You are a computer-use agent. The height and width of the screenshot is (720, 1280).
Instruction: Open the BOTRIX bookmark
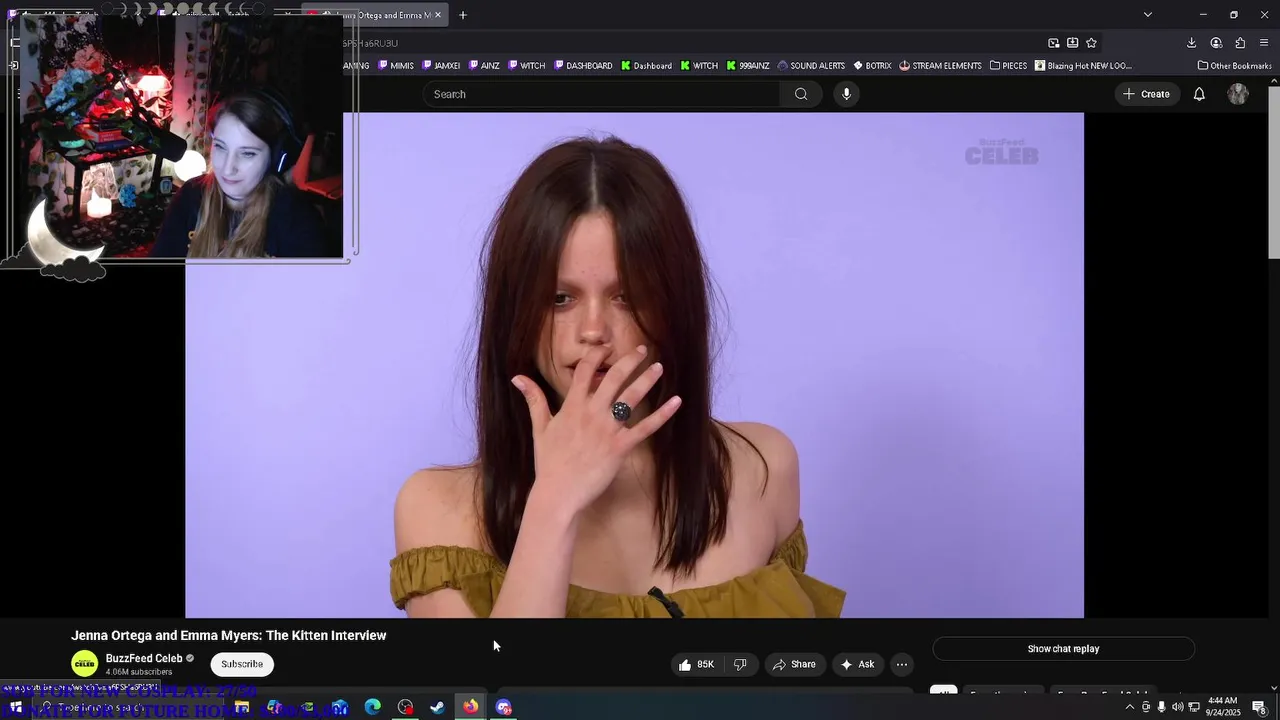pos(872,66)
